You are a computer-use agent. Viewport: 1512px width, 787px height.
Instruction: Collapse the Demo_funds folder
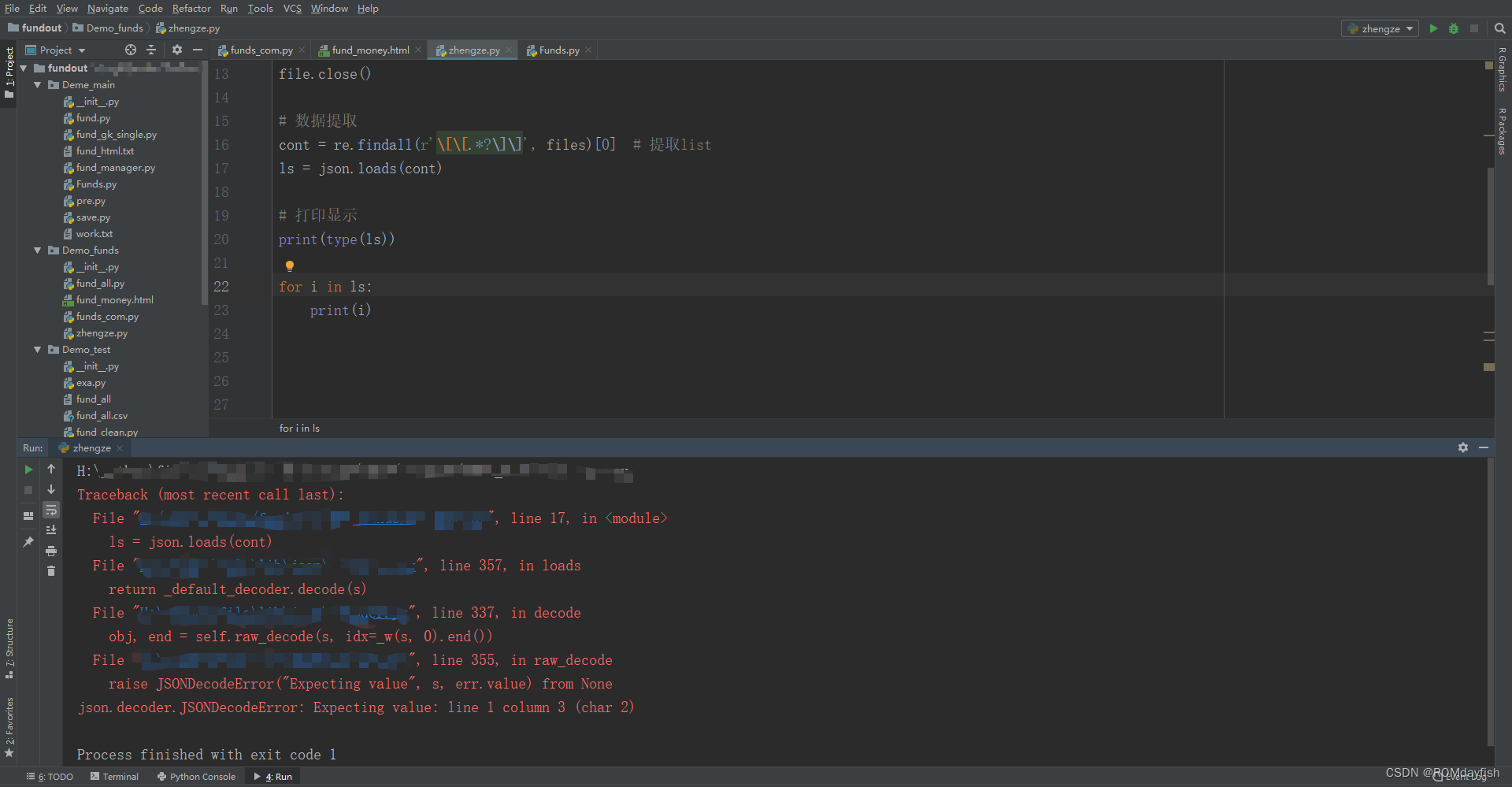(x=37, y=251)
